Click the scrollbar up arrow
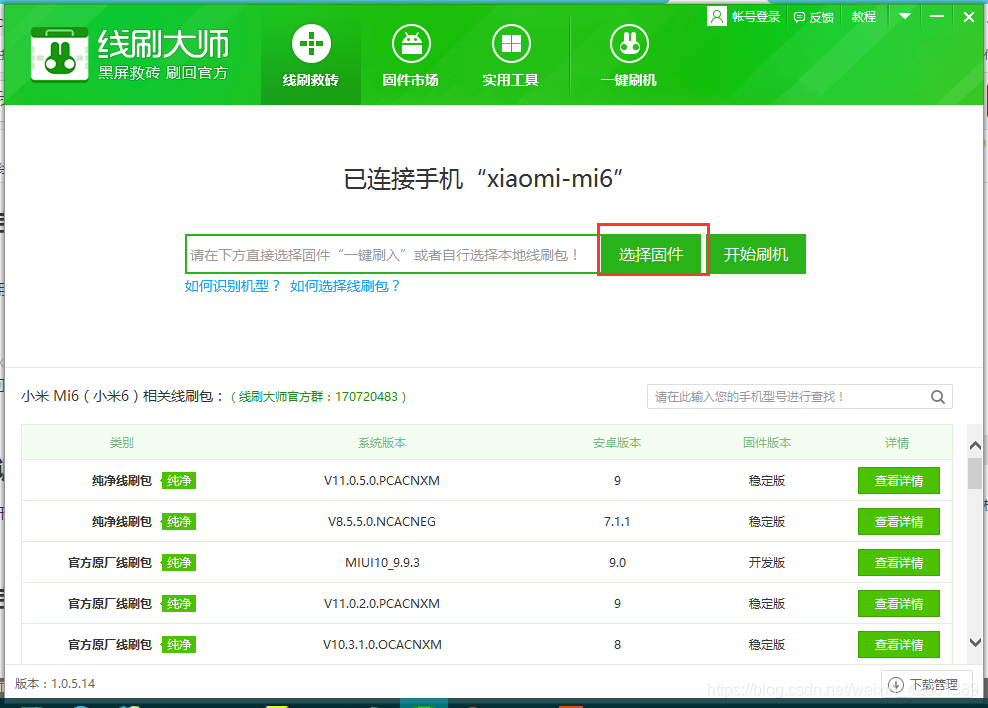 (975, 445)
